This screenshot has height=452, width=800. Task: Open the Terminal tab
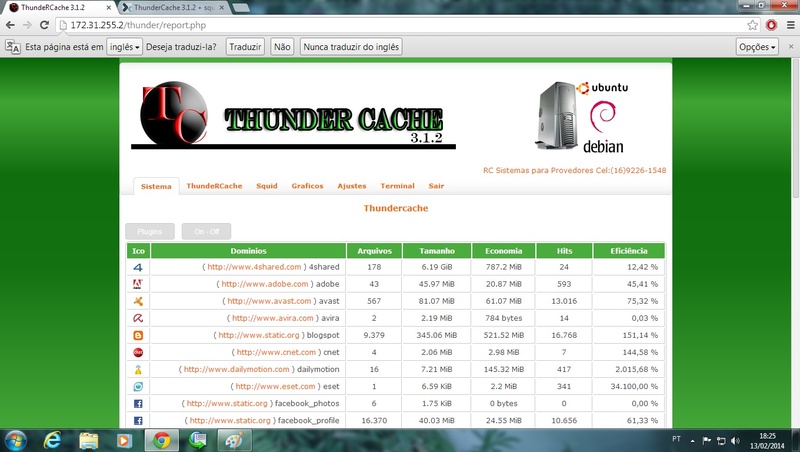[x=397, y=186]
